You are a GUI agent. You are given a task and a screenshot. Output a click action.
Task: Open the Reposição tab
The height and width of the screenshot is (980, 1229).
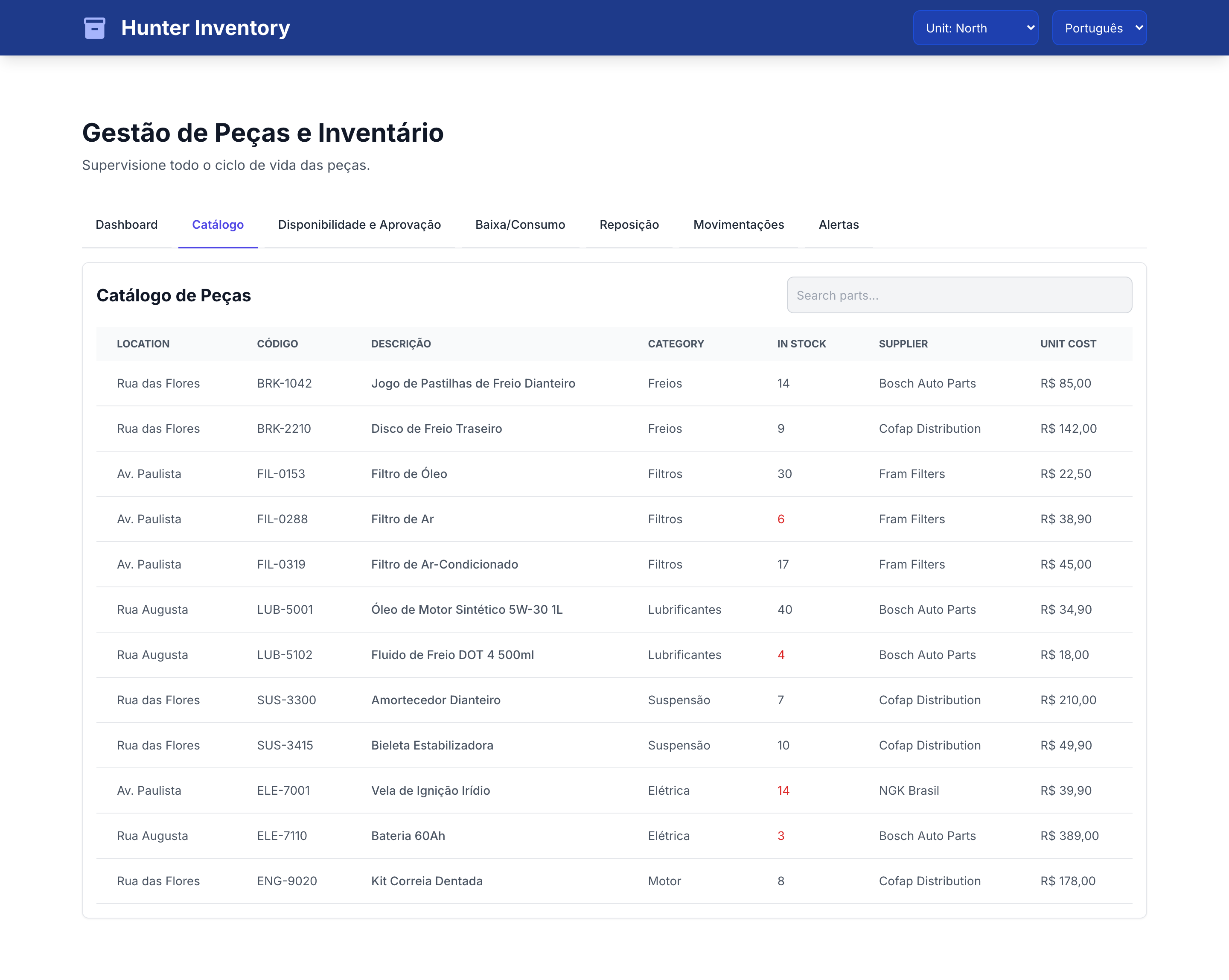tap(629, 225)
